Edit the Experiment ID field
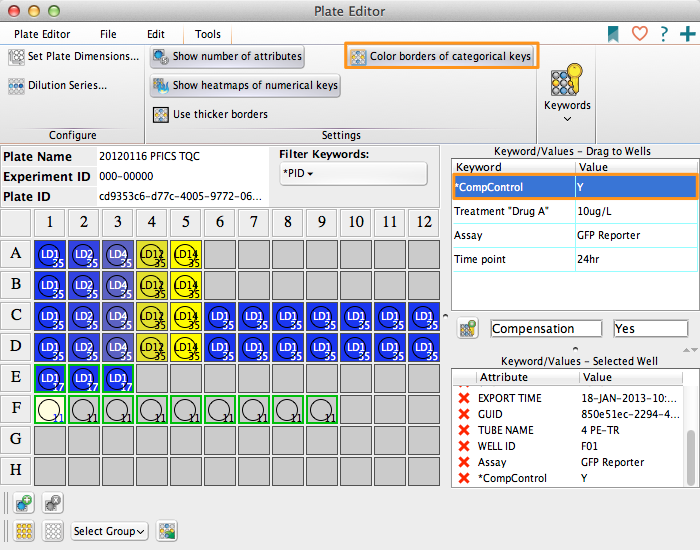Screen dimensions: 700x550 182,176
